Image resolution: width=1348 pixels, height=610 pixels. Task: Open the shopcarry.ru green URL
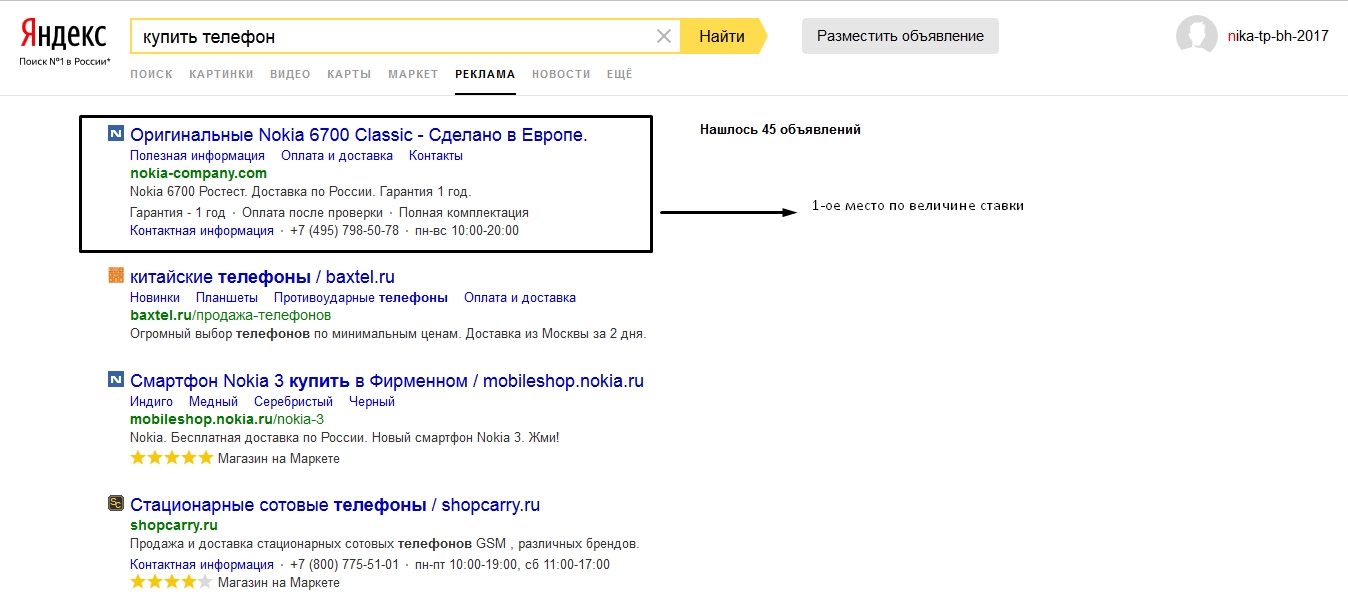(174, 525)
